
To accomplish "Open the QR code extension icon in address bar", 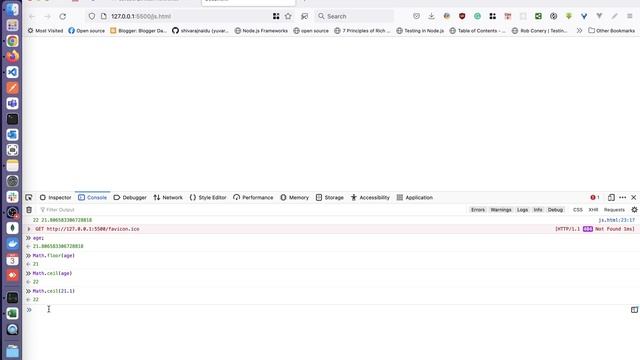I will [x=276, y=16].
